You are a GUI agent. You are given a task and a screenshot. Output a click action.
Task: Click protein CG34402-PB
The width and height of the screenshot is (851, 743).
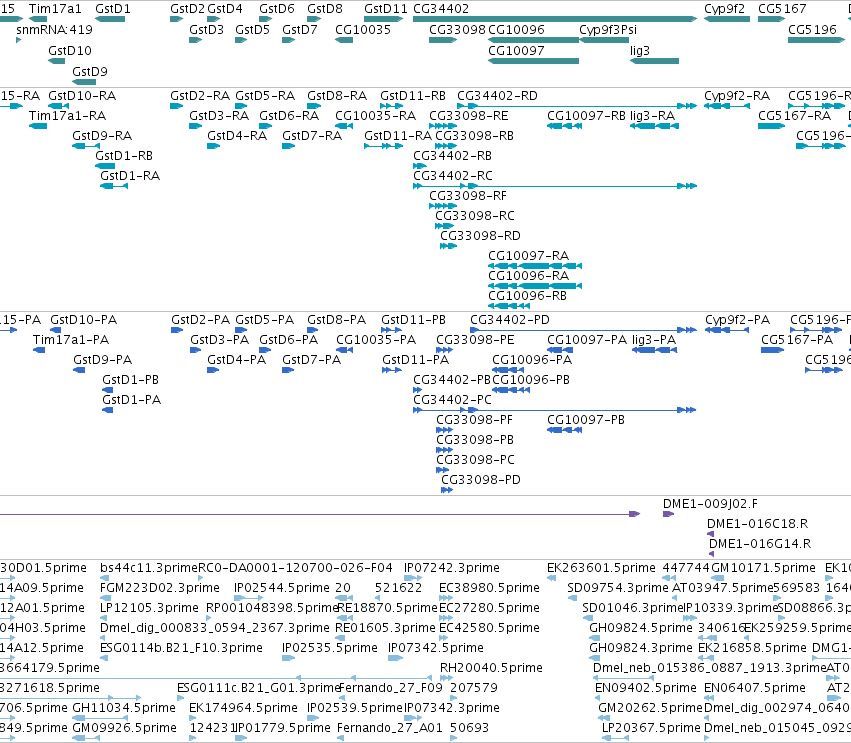click(x=417, y=390)
